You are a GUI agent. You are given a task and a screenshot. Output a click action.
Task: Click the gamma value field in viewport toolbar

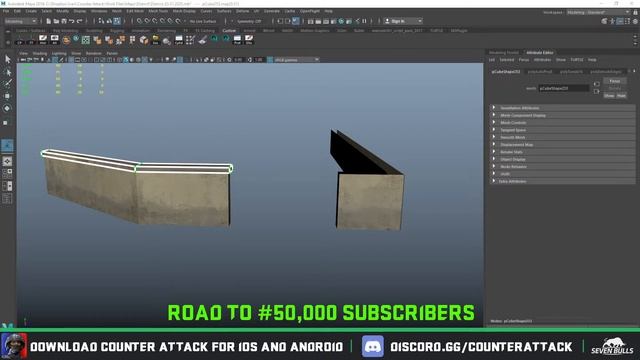point(259,60)
